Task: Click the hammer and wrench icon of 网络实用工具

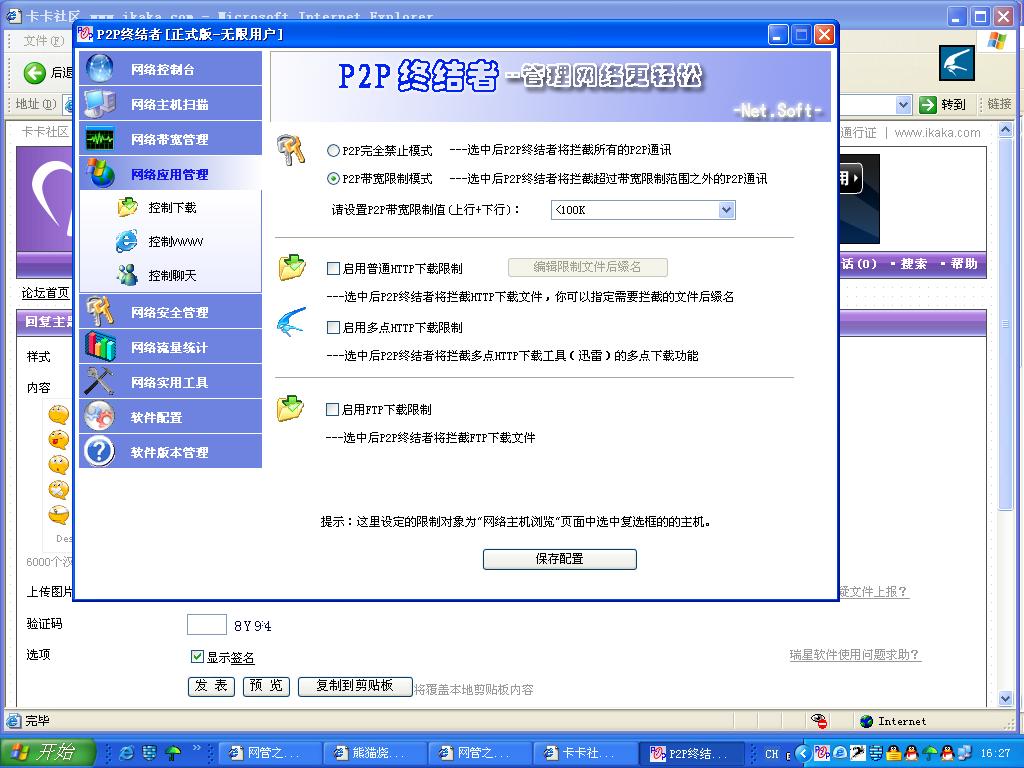Action: tap(100, 381)
